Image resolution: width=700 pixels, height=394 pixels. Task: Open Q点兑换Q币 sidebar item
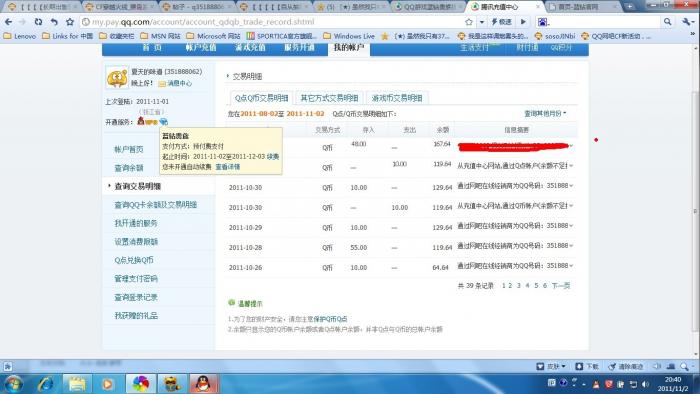point(134,260)
